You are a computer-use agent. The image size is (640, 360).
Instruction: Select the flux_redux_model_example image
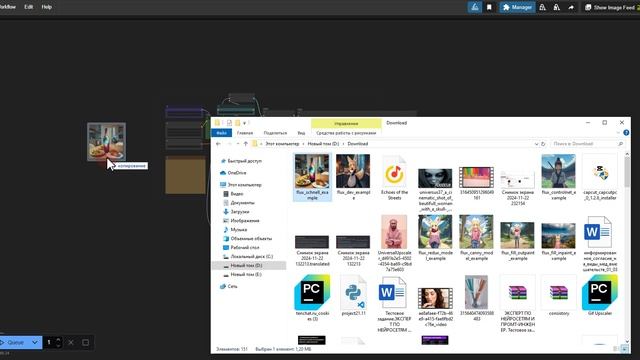pos(435,238)
